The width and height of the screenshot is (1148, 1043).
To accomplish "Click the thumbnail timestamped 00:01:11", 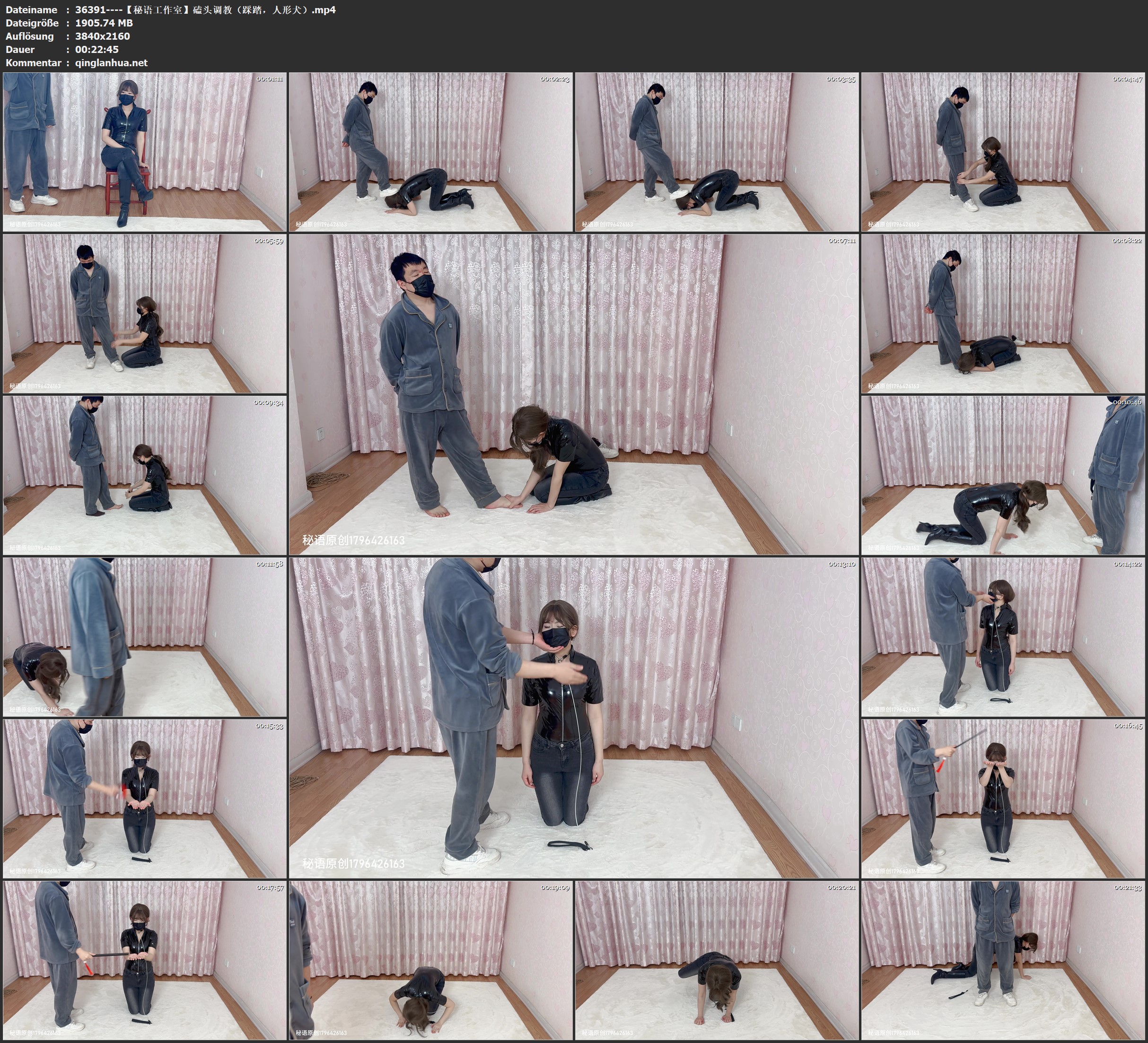I will tap(145, 151).
